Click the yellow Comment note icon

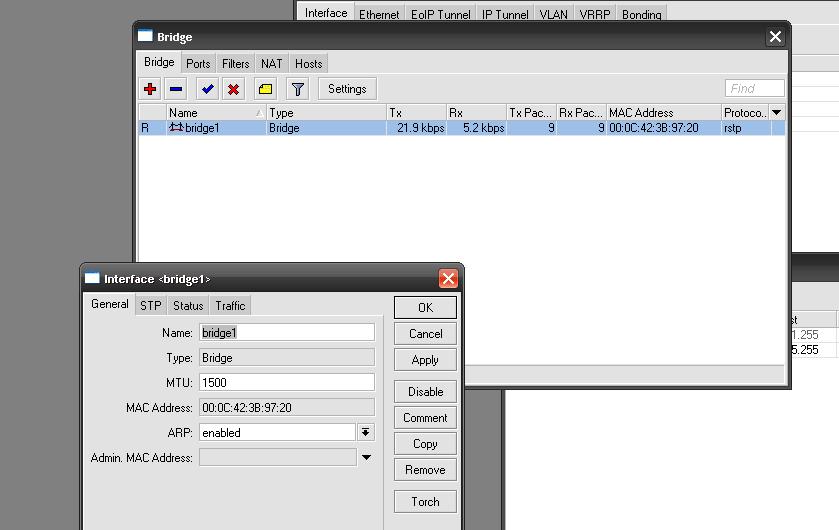coord(264,89)
